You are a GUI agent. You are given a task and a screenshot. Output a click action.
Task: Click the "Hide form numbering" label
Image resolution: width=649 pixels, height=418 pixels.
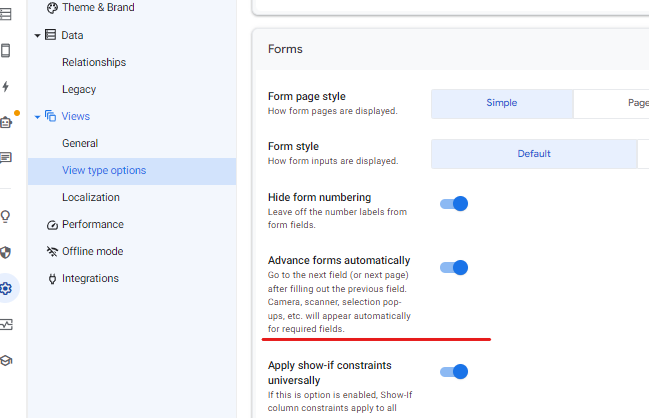point(320,197)
